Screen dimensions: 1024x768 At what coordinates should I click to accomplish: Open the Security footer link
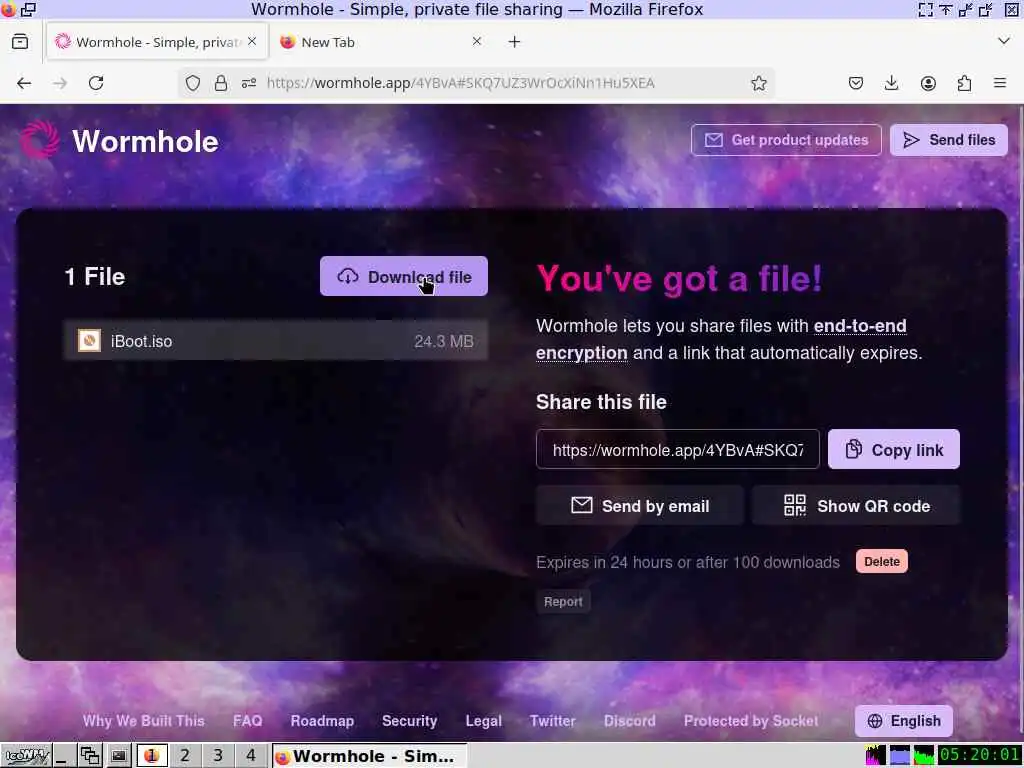pyautogui.click(x=409, y=720)
